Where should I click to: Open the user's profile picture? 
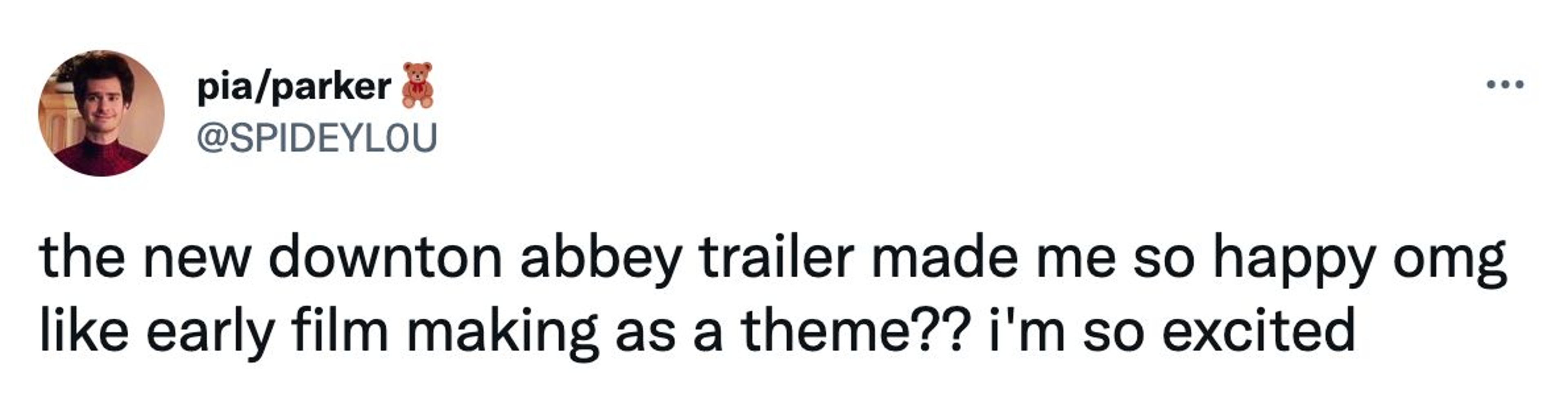tap(101, 113)
